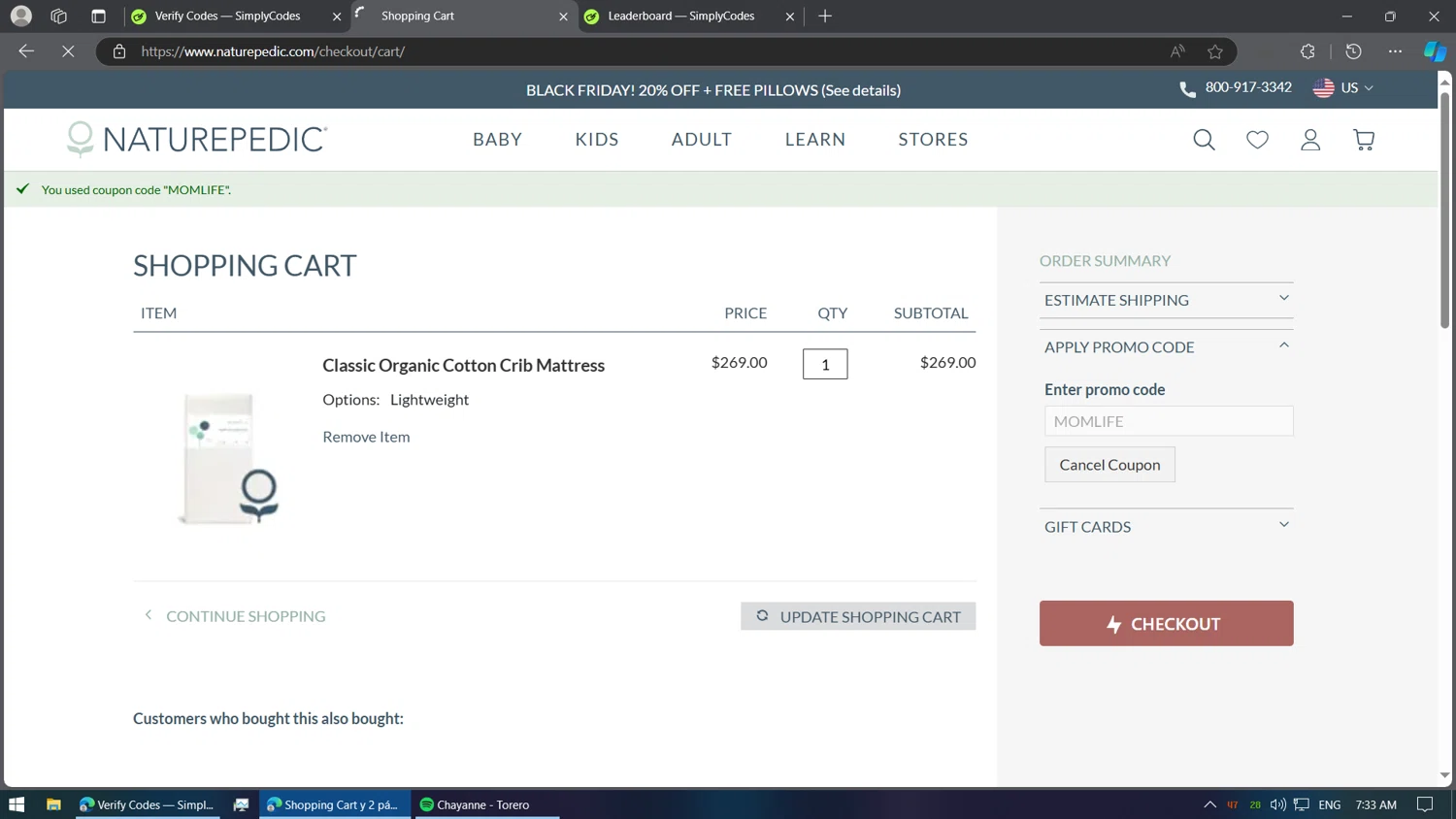Collapse the Apply Promo Code section

click(x=1167, y=346)
